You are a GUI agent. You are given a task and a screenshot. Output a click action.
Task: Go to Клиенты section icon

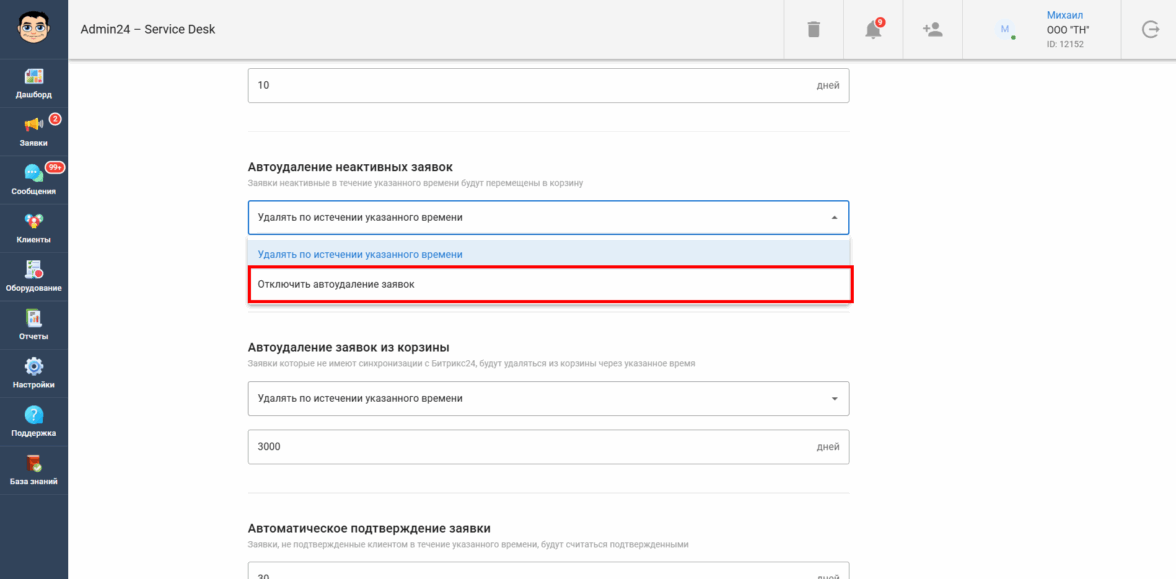coord(34,222)
